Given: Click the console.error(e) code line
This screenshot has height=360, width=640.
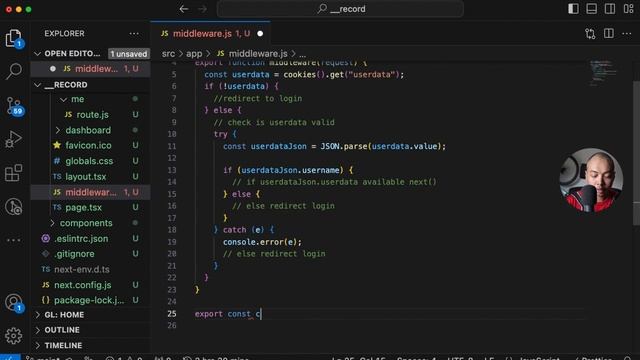Looking at the screenshot, I should [x=262, y=242].
